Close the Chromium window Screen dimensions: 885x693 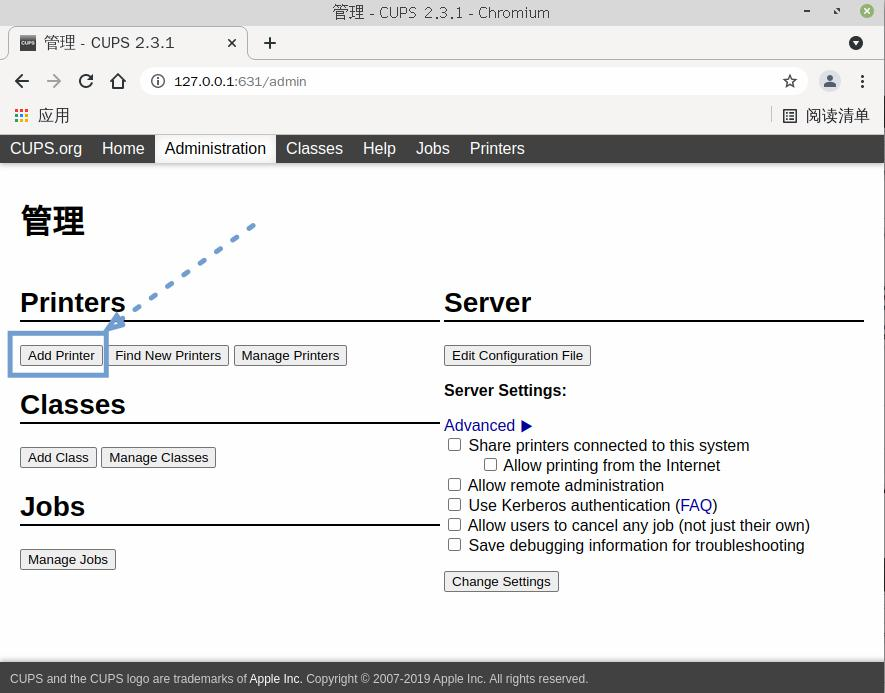coord(867,11)
